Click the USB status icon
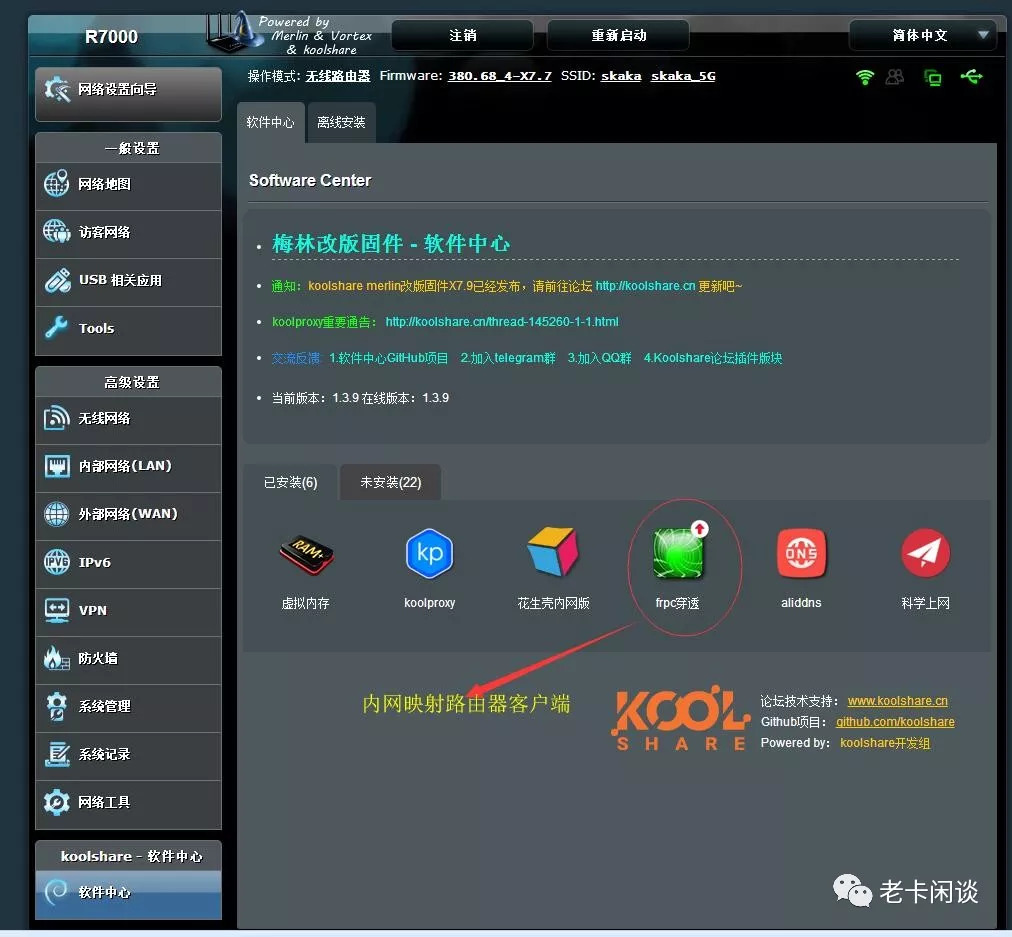 tap(971, 77)
